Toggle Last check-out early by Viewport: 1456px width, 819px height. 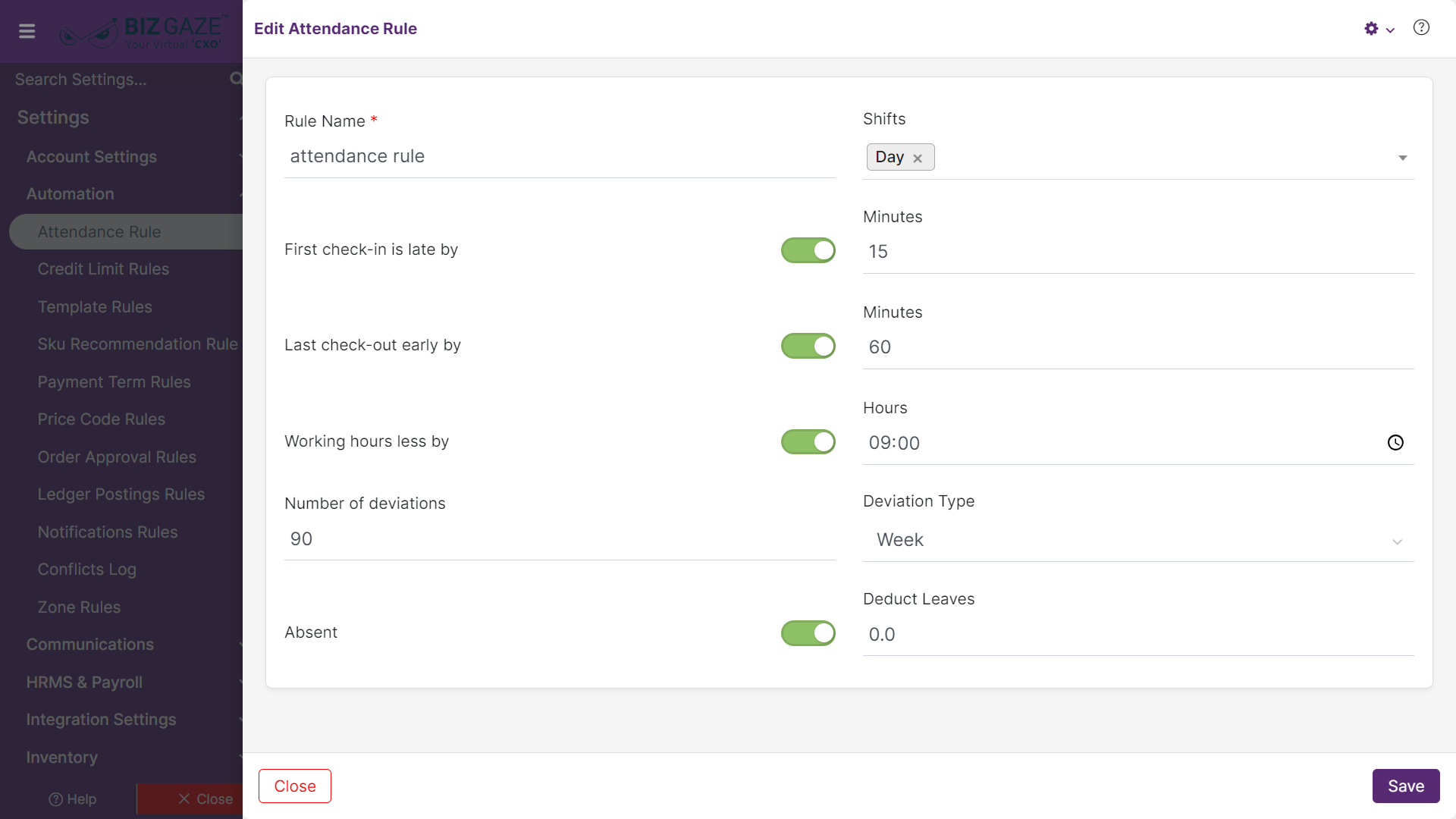tap(808, 346)
